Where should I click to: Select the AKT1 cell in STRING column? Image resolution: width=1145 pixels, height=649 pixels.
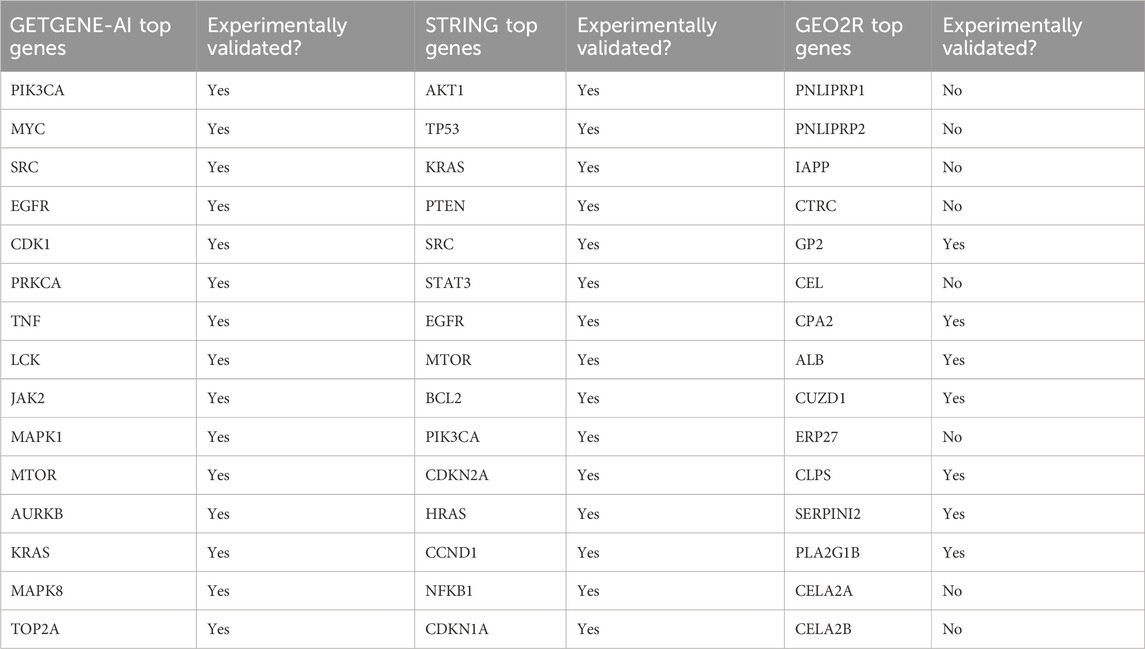[x=443, y=91]
